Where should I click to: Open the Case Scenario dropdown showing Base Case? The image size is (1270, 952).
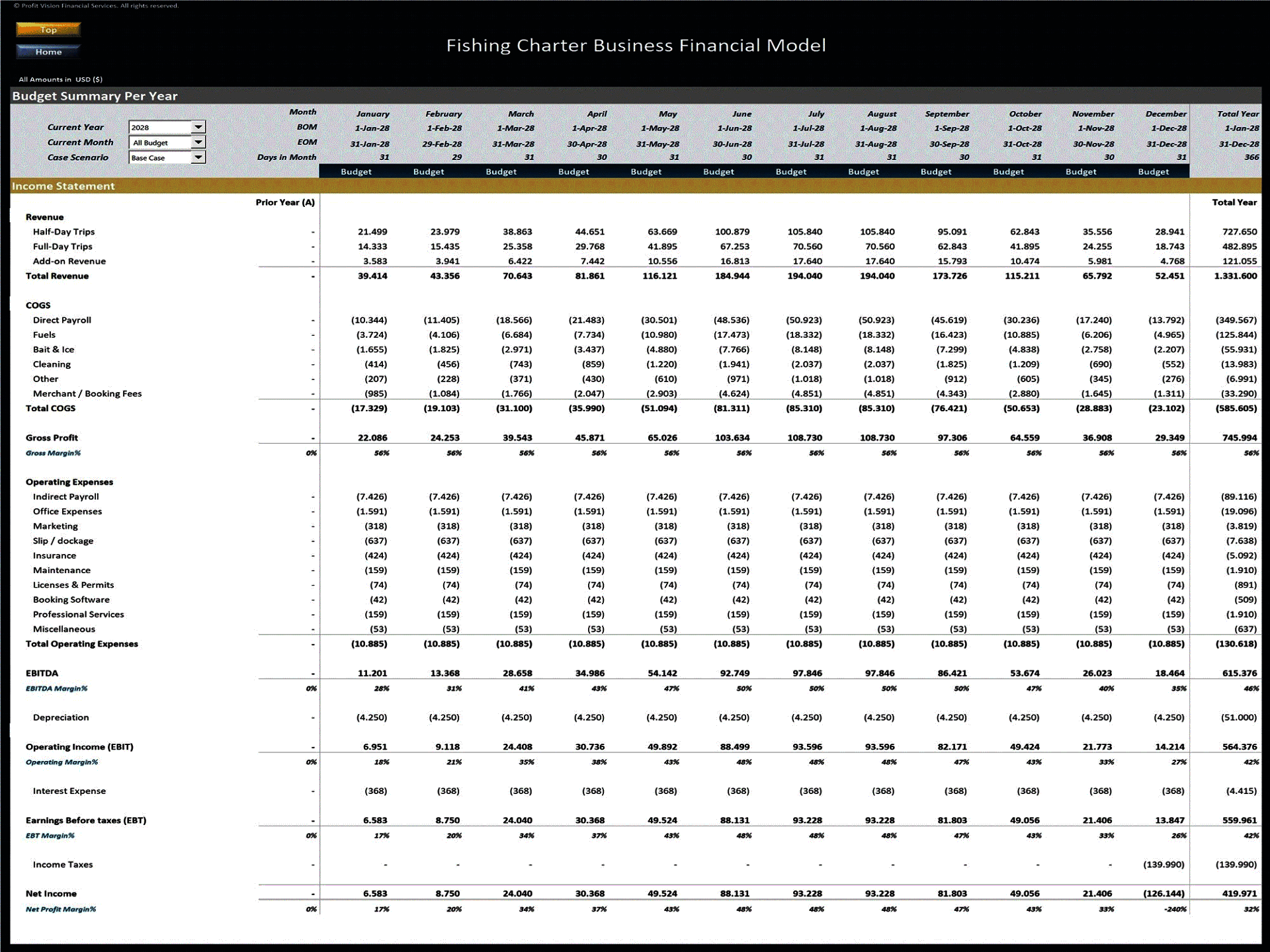click(162, 157)
